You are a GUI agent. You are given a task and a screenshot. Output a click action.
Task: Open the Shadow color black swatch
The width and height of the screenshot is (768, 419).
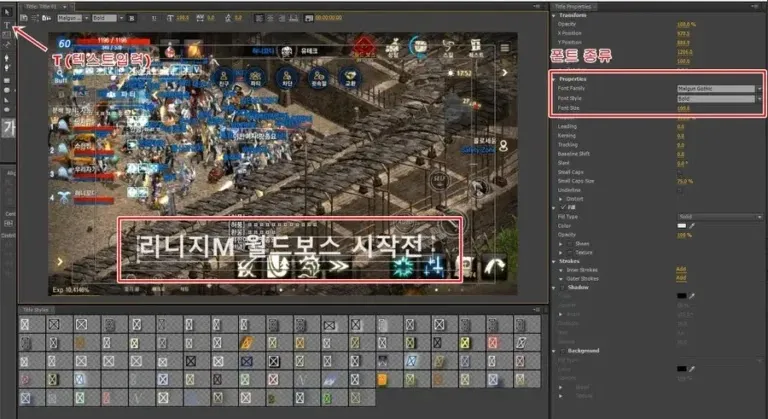(x=681, y=296)
